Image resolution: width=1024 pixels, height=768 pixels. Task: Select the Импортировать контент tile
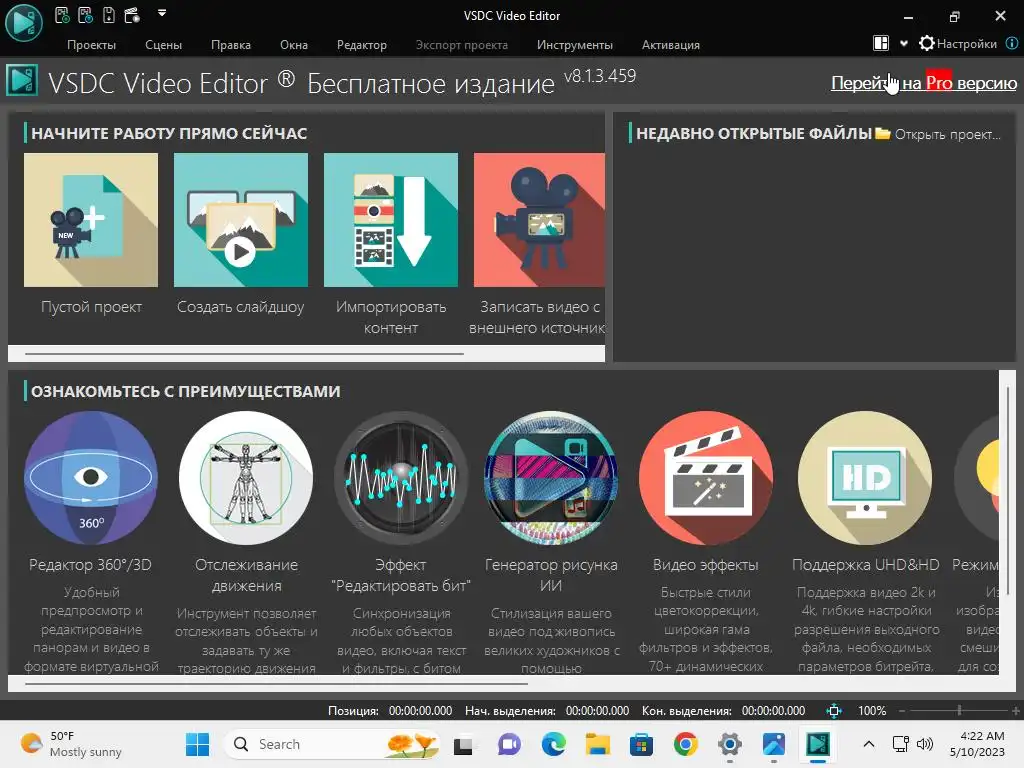click(x=391, y=220)
